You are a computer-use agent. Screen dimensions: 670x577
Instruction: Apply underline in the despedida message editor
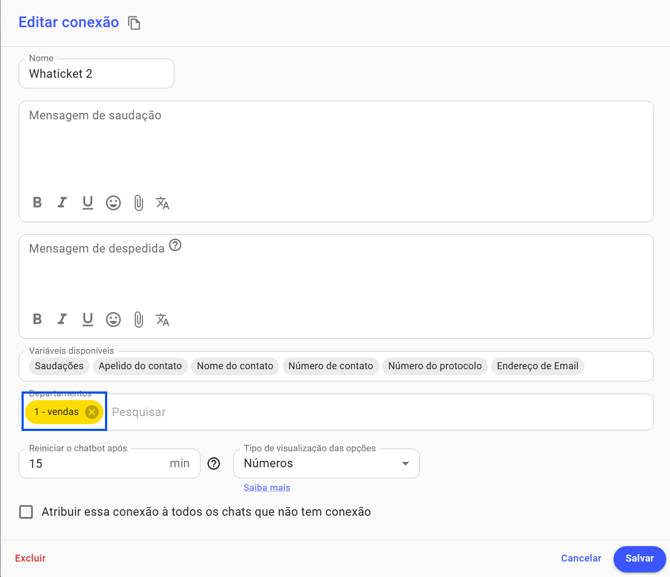(88, 319)
